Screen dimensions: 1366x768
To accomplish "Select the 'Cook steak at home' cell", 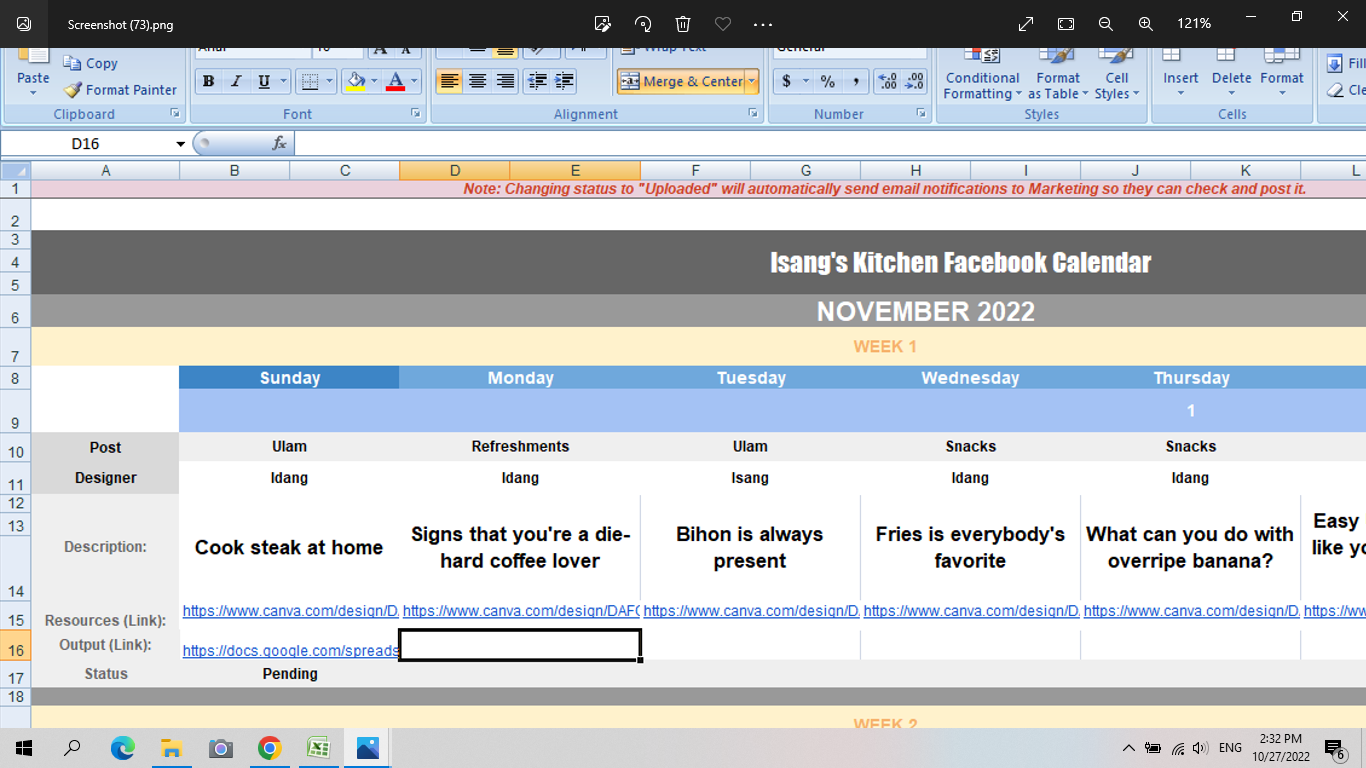I will click(289, 547).
